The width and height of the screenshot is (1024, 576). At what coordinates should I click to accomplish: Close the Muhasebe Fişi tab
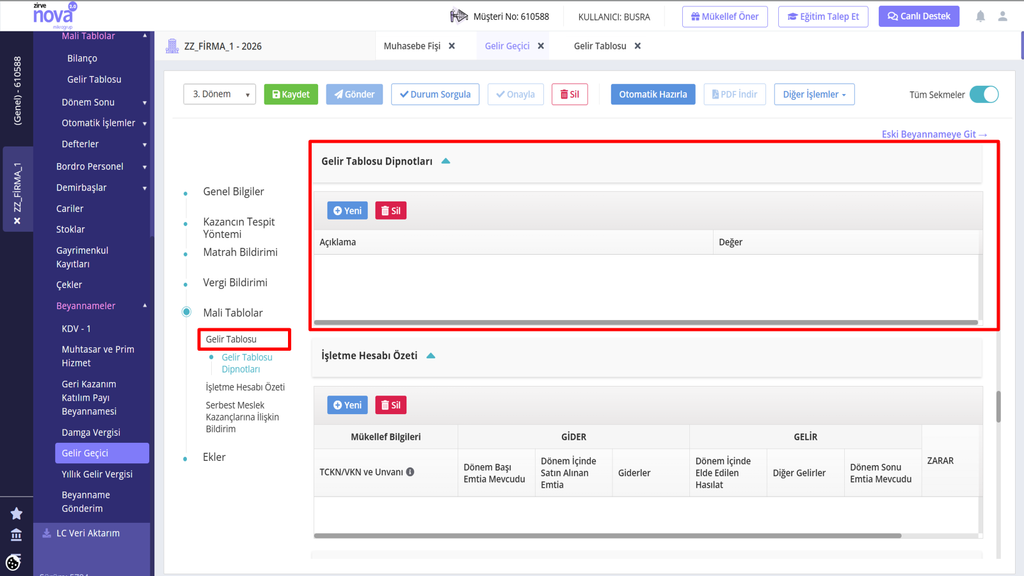click(x=452, y=46)
